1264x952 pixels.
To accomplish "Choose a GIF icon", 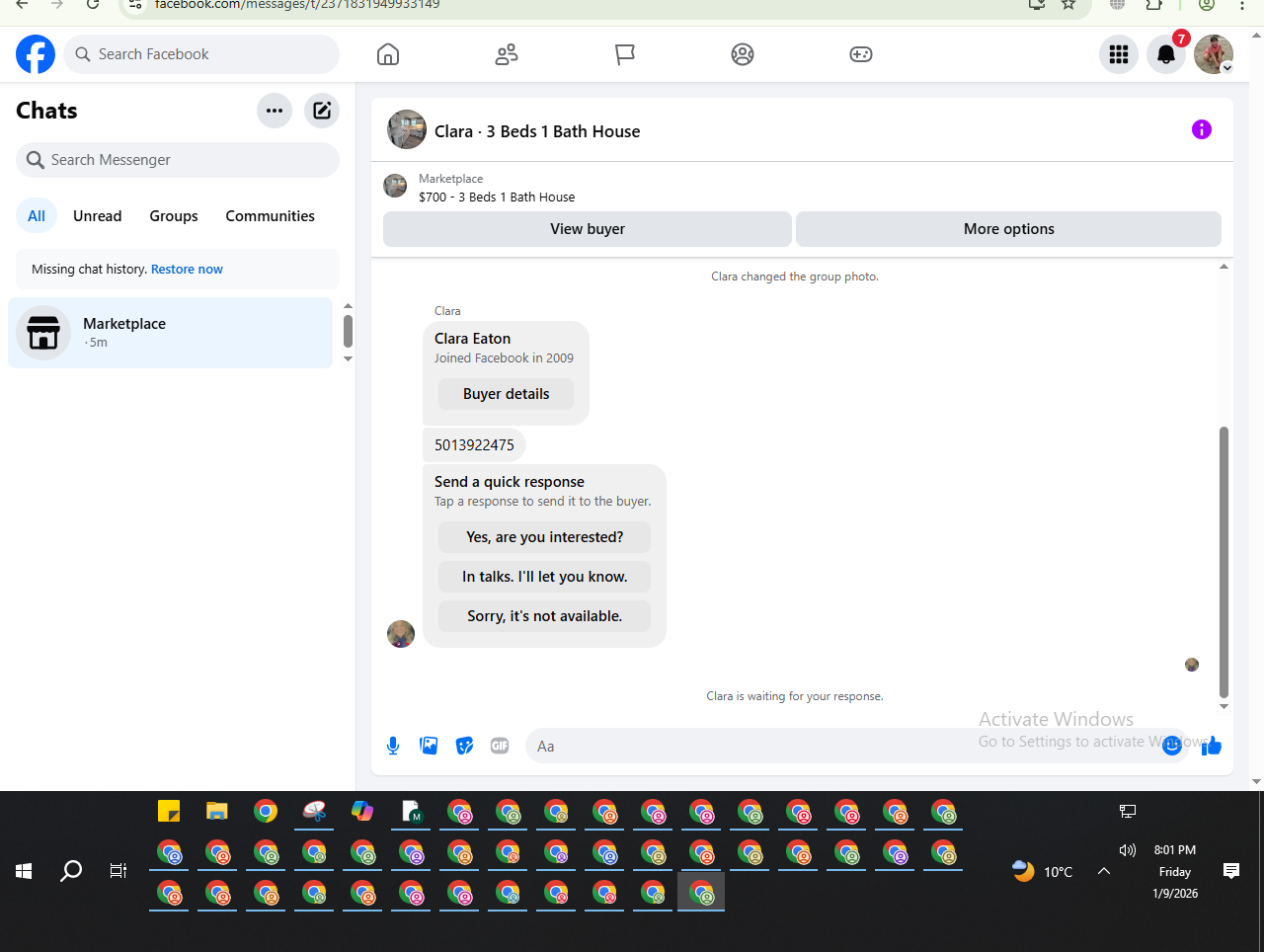I will [x=500, y=746].
